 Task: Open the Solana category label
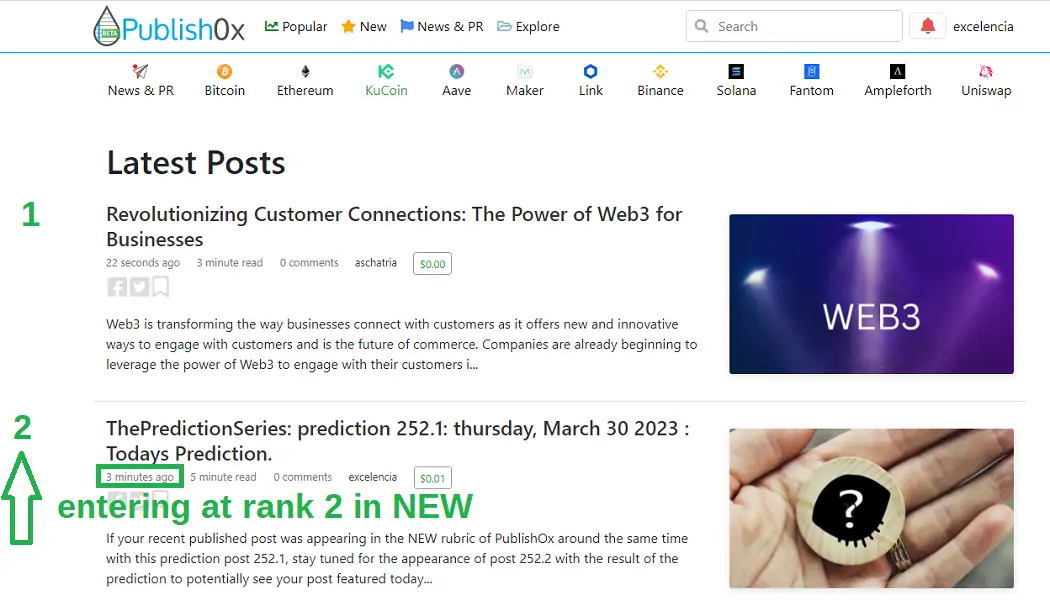coord(736,90)
